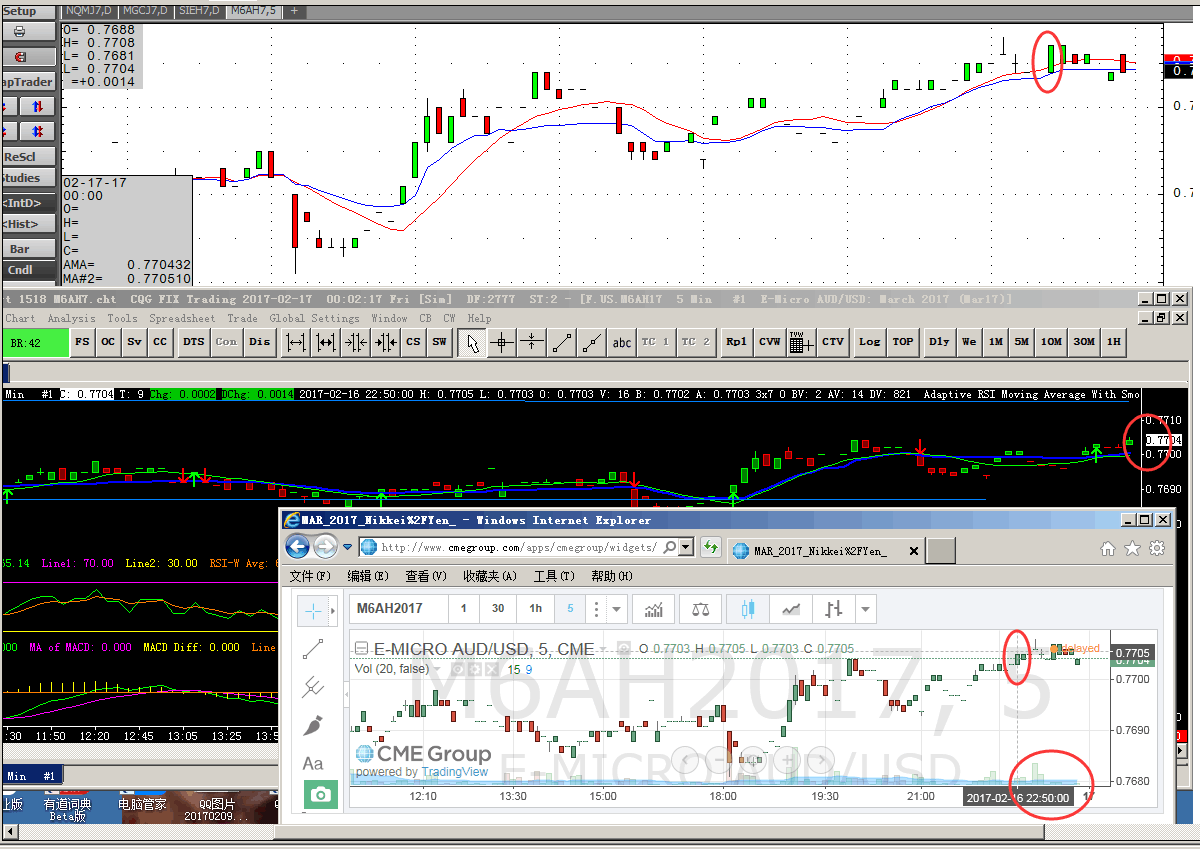Take a chart snapshot with the camera icon
Viewport: 1200px width, 849px height.
pos(321,795)
